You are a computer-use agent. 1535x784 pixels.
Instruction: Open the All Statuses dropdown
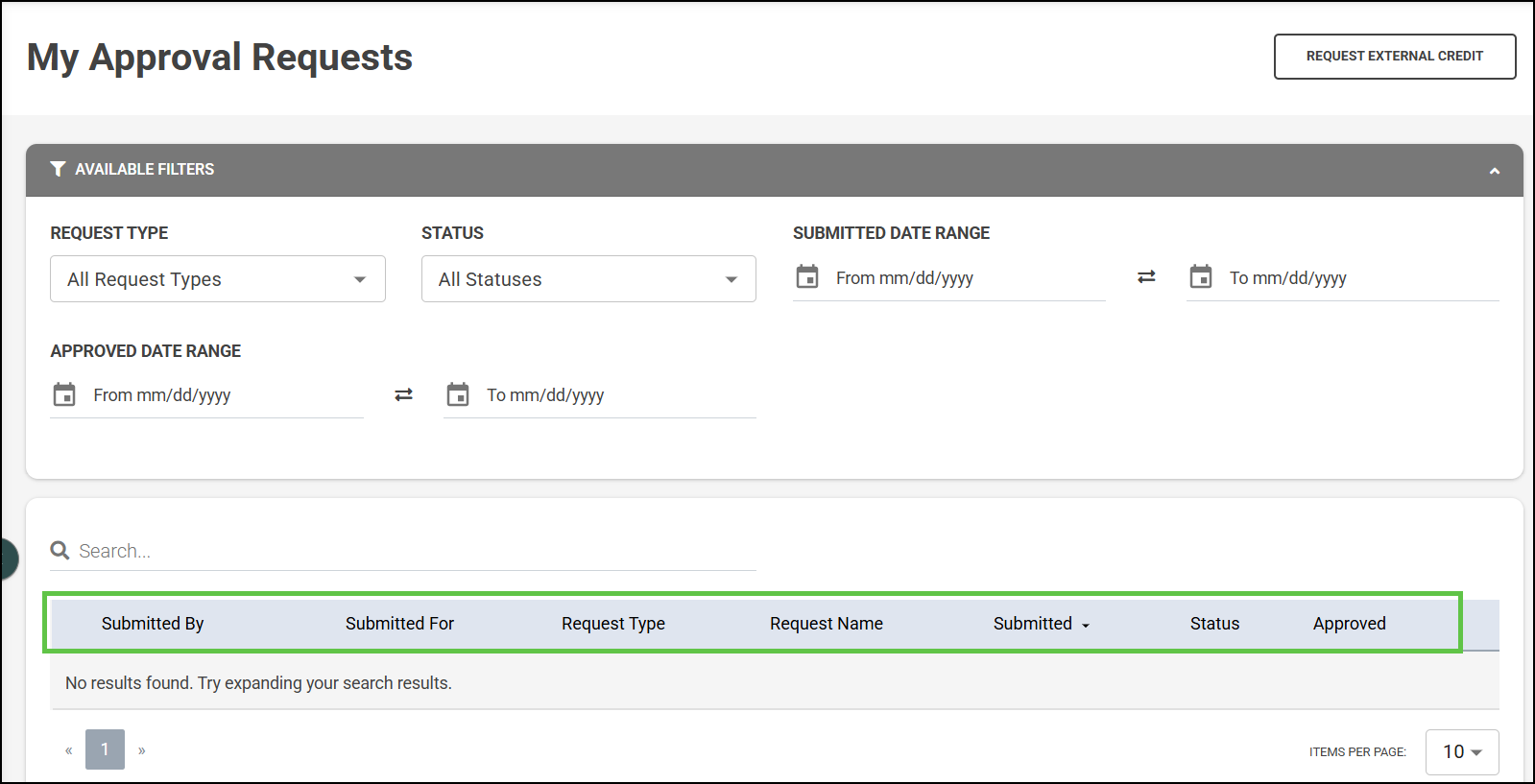(x=588, y=279)
